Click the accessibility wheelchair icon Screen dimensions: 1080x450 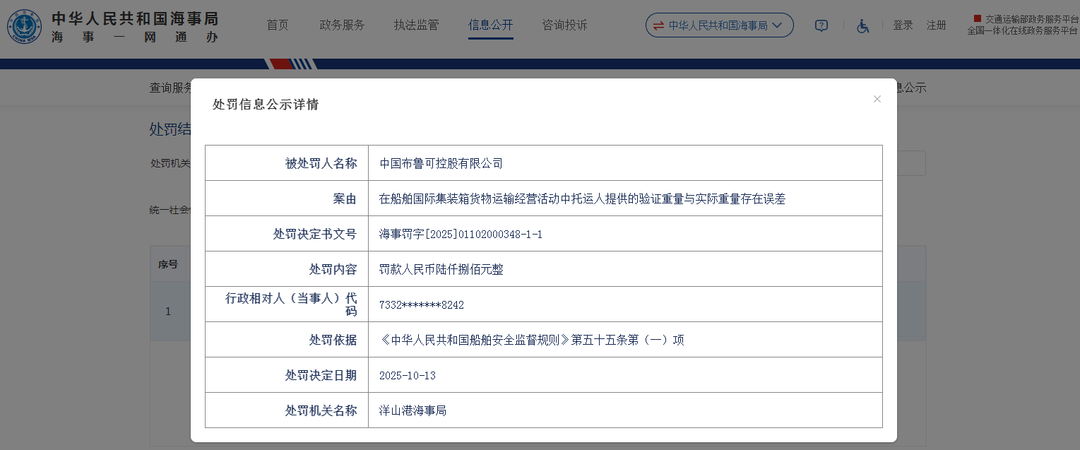862,26
